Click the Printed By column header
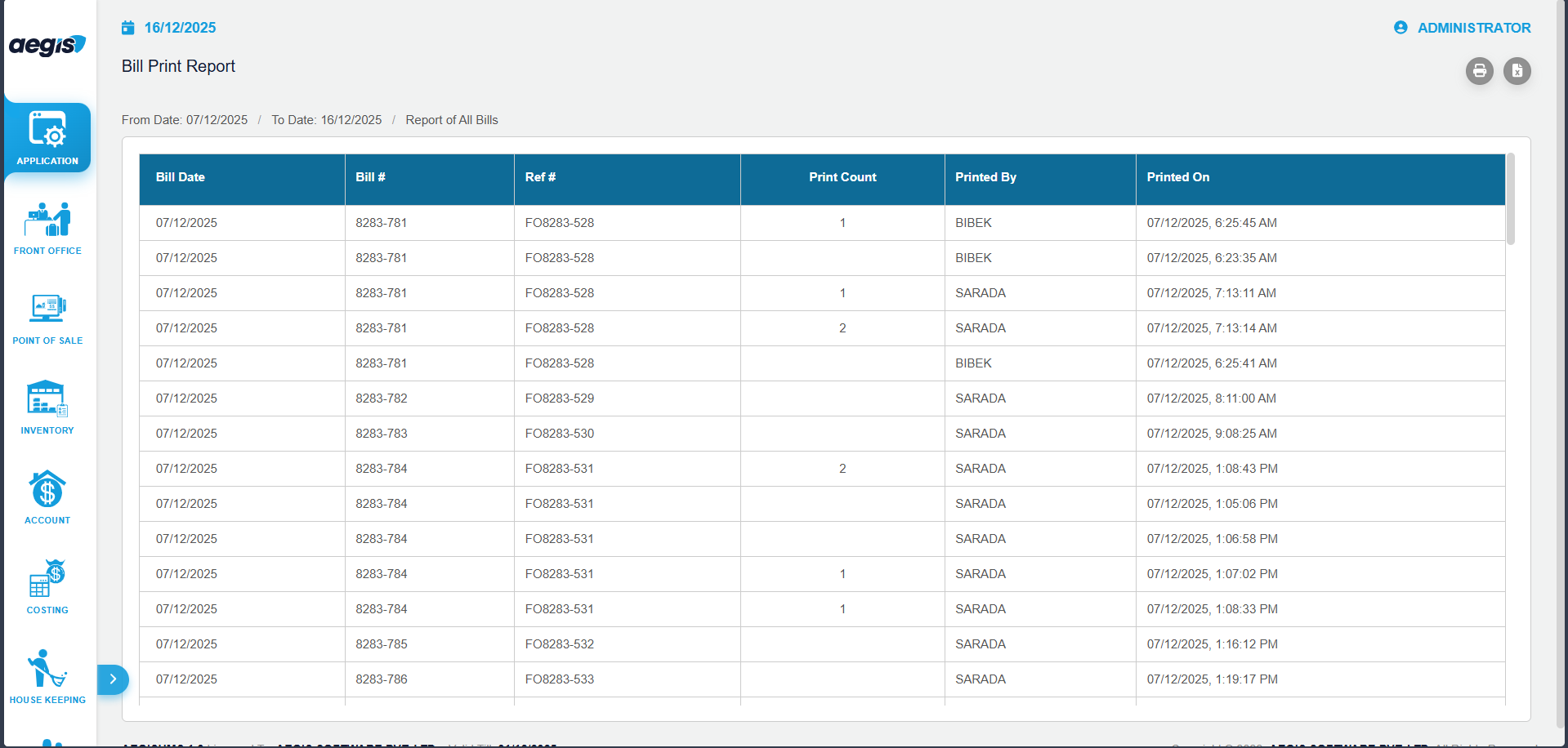This screenshot has width=1568, height=748. click(985, 177)
